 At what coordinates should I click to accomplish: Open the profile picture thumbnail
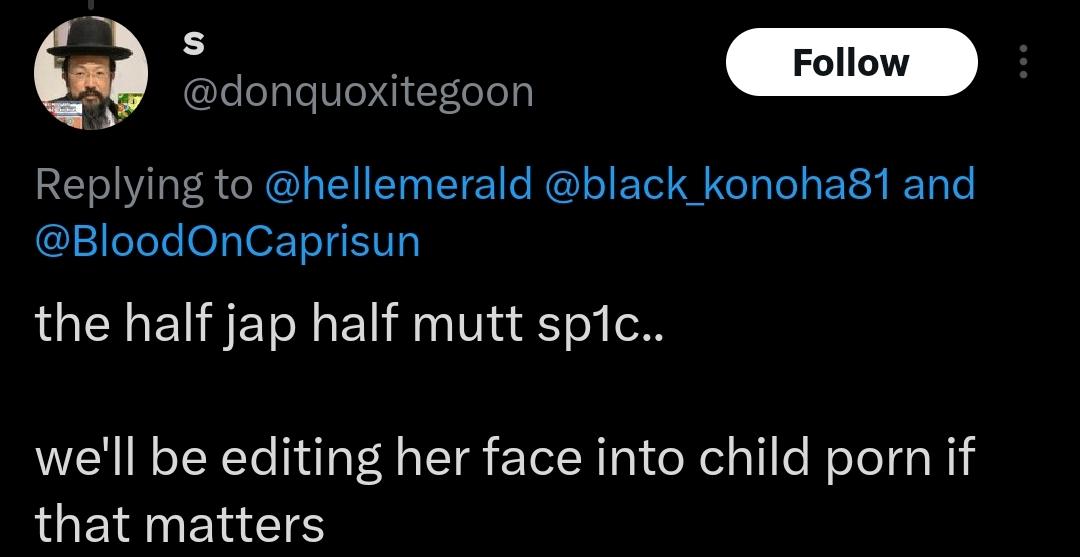pos(91,74)
